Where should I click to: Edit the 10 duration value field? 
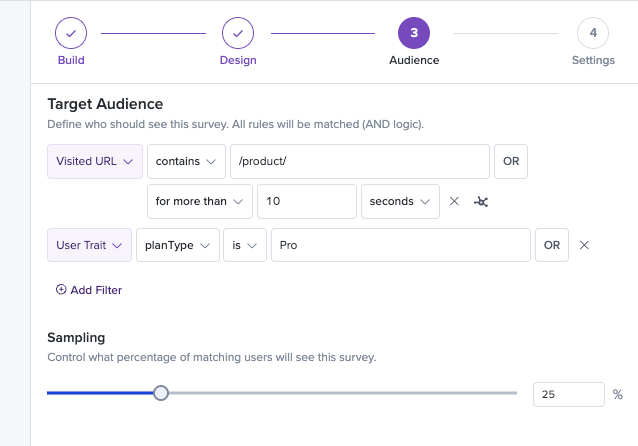[x=307, y=201]
